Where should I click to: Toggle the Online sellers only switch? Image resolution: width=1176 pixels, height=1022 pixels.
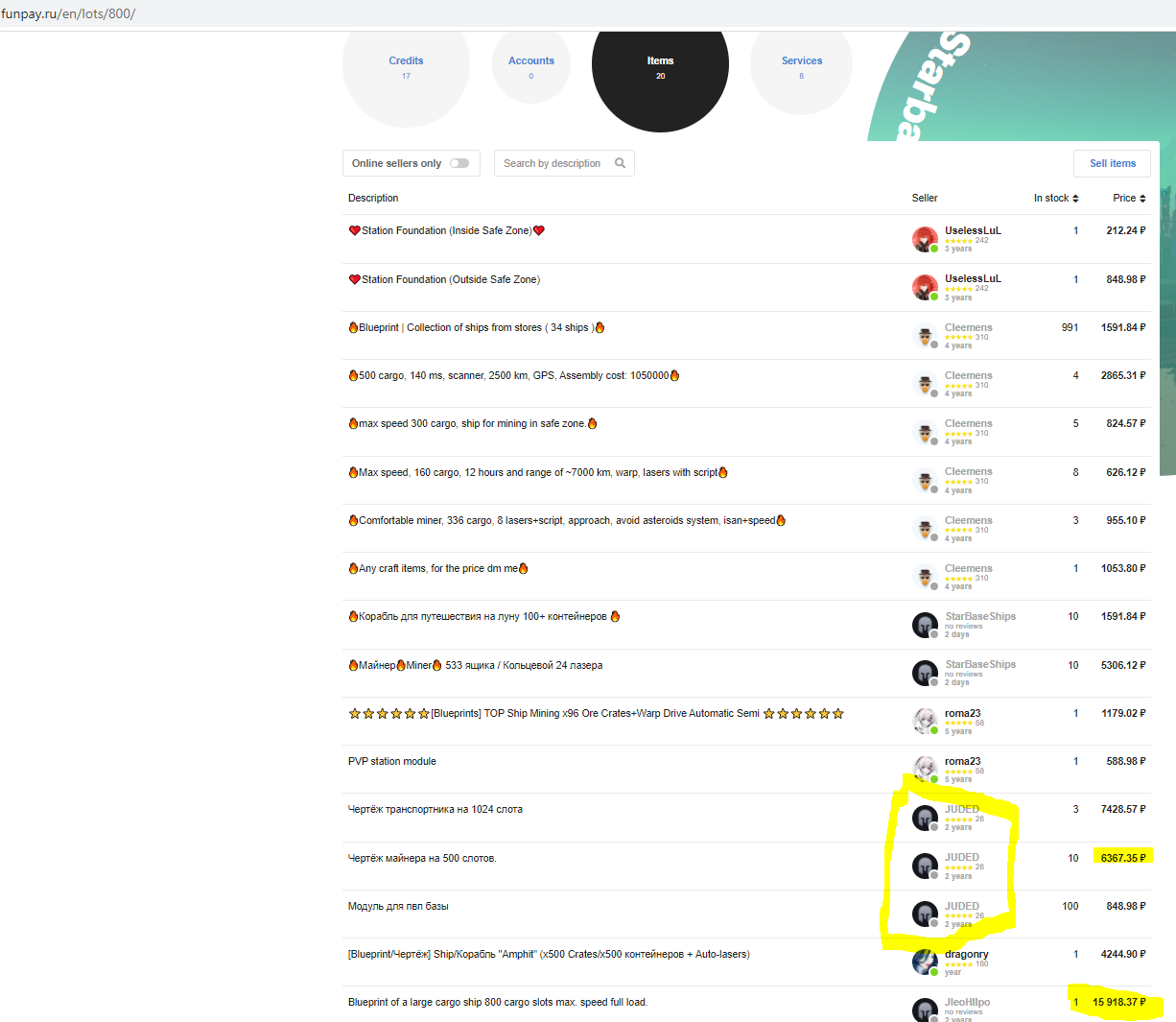[x=459, y=163]
